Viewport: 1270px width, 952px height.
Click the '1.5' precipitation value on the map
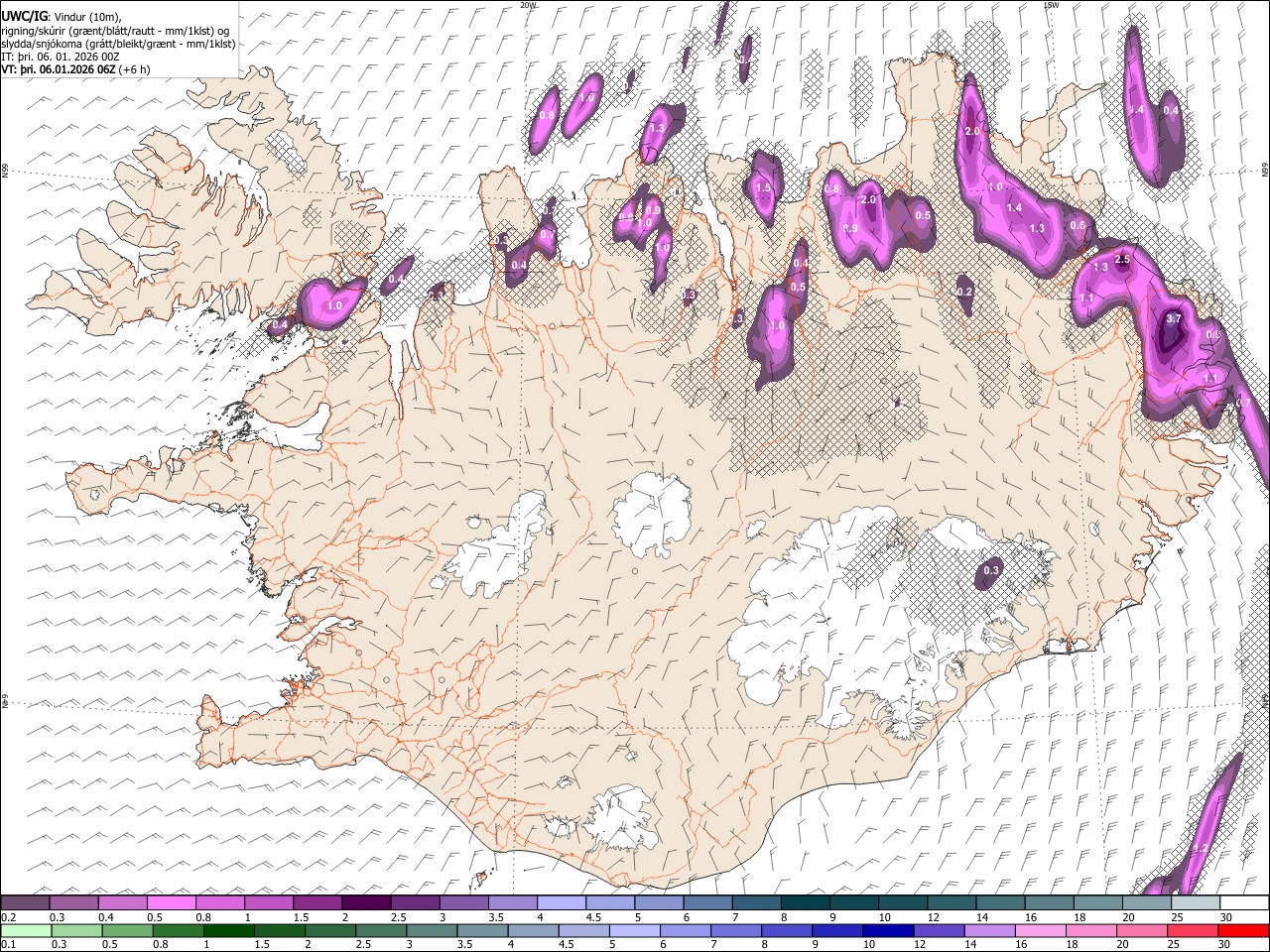pyautogui.click(x=763, y=187)
